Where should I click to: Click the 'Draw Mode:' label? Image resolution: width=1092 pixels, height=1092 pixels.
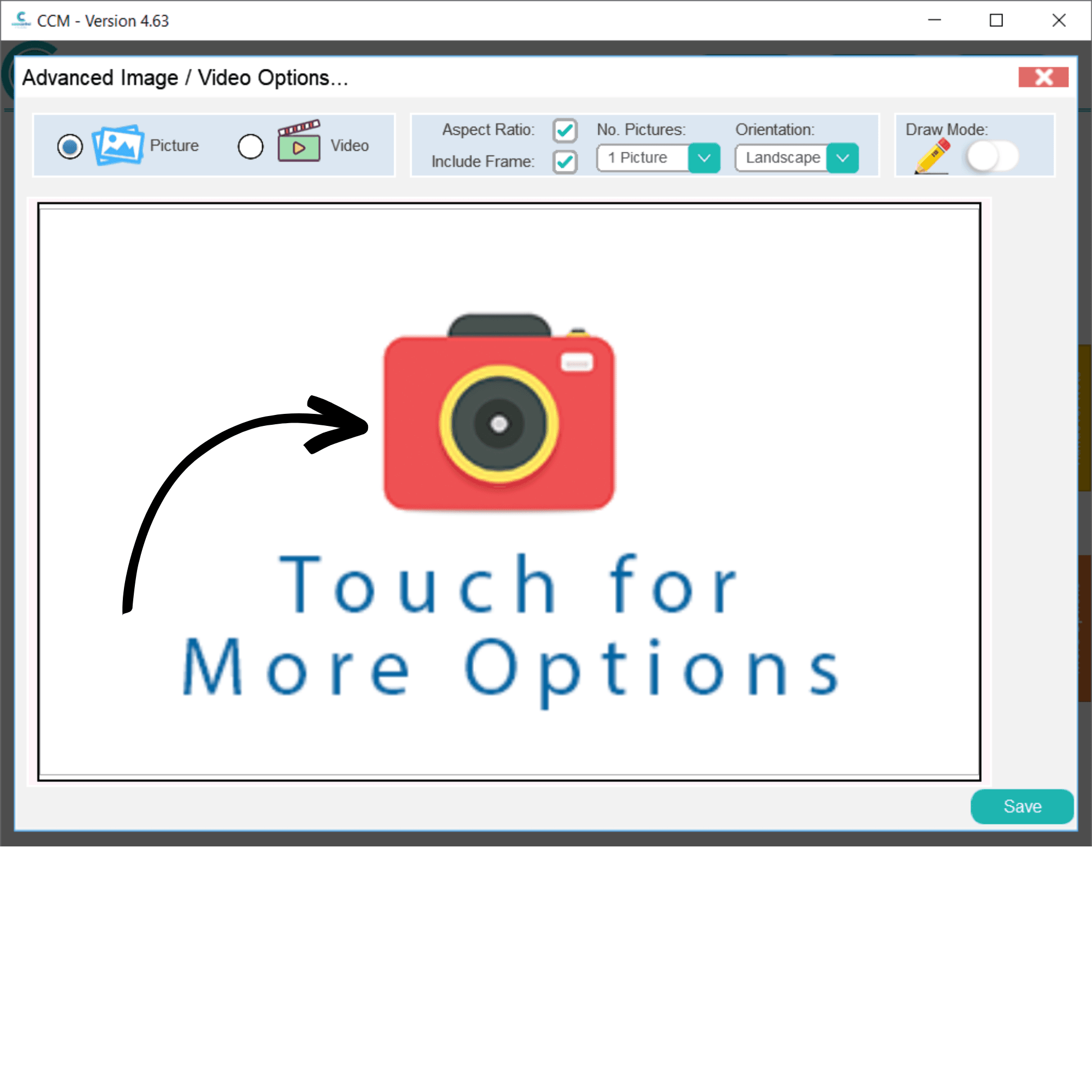947,130
